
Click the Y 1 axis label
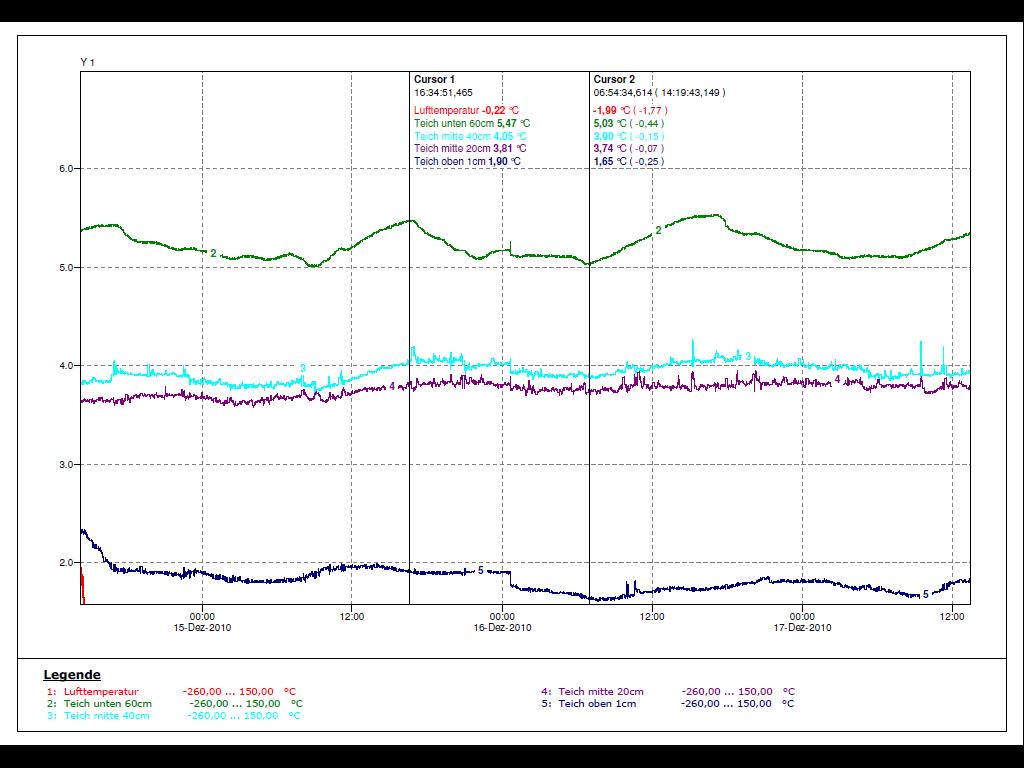tap(87, 62)
